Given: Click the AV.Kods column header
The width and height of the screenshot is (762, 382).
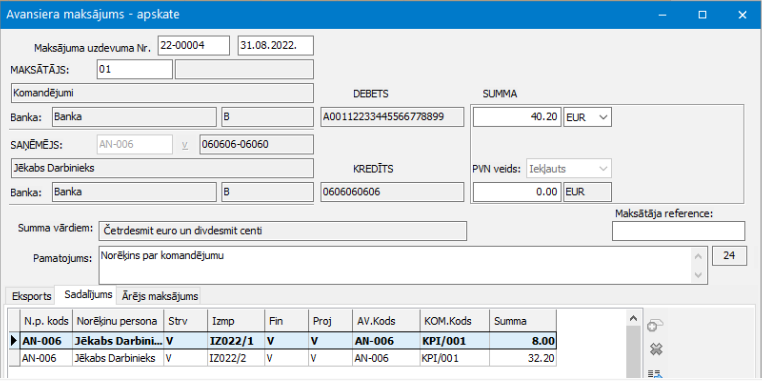Looking at the screenshot, I should point(386,321).
